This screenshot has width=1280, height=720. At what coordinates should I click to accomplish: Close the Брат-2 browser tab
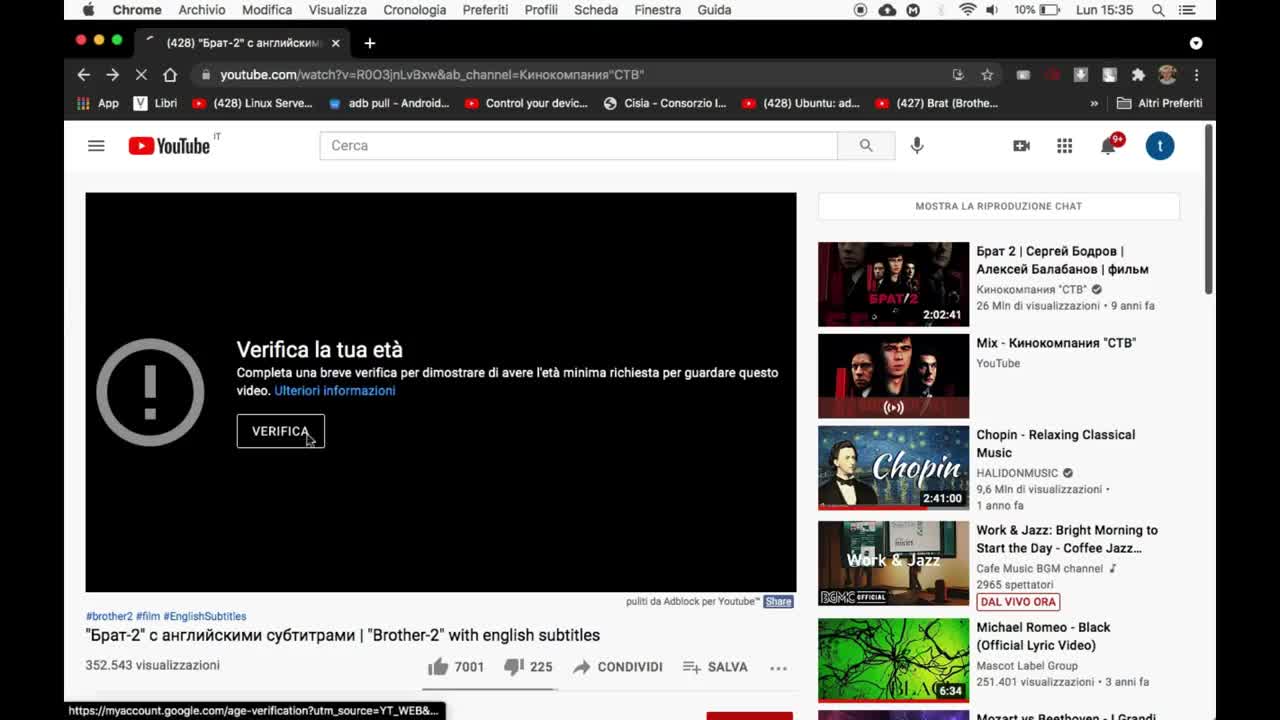[x=335, y=43]
